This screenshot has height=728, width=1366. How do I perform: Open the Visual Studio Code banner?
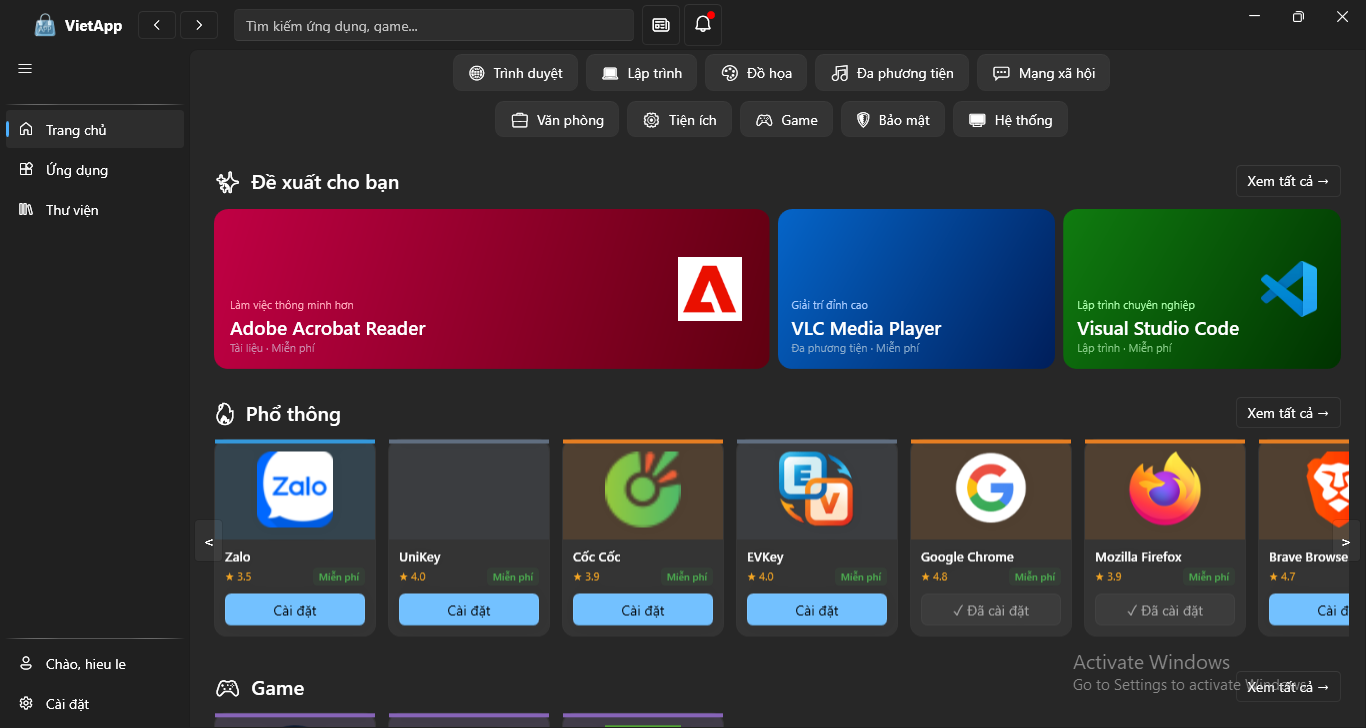1202,289
